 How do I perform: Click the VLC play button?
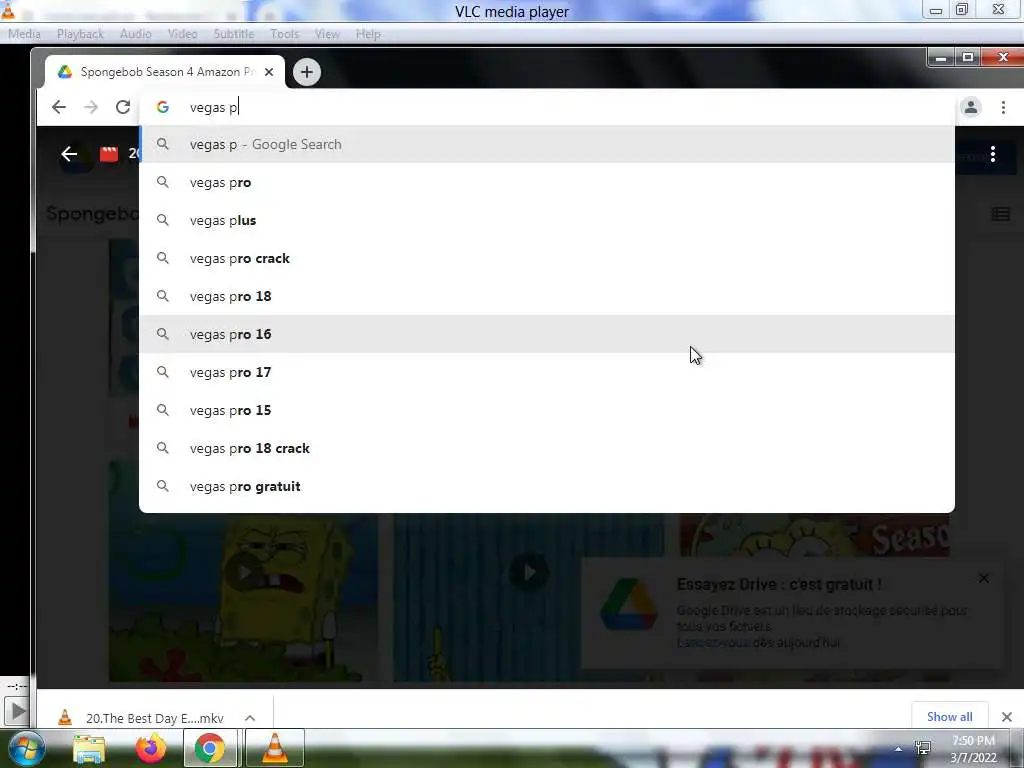click(16, 711)
